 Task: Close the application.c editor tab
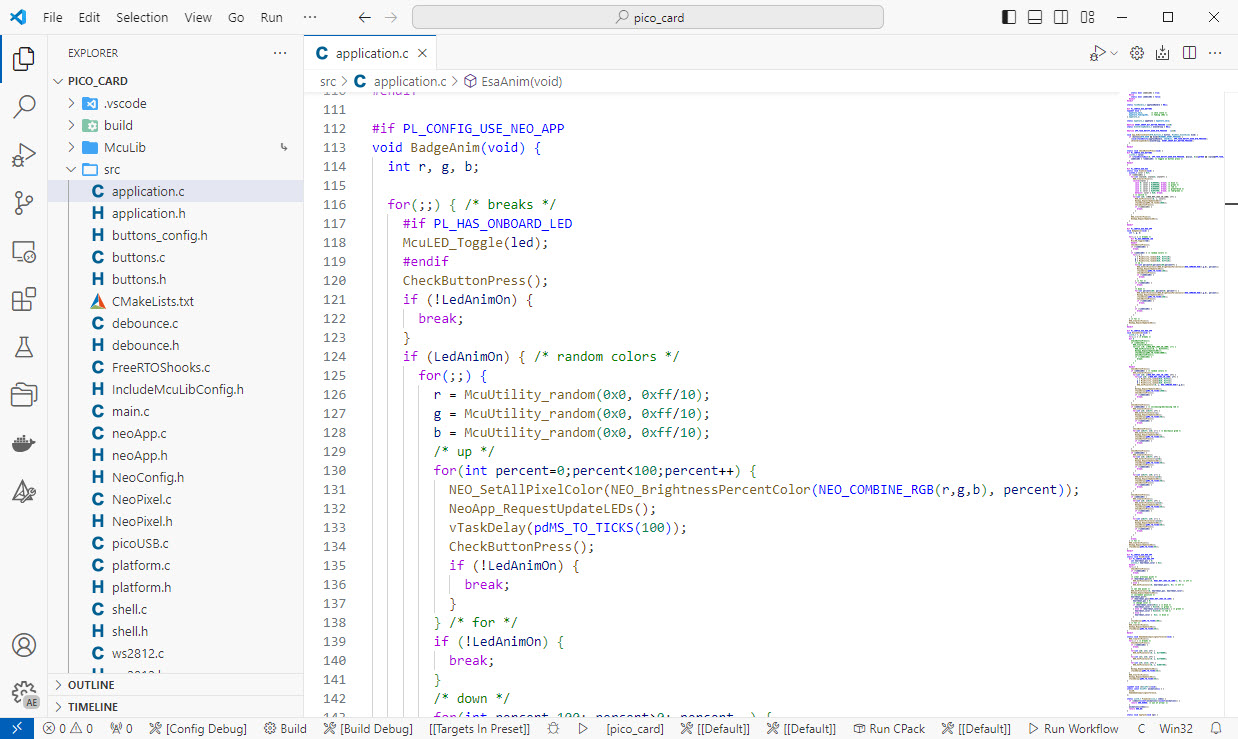423,54
